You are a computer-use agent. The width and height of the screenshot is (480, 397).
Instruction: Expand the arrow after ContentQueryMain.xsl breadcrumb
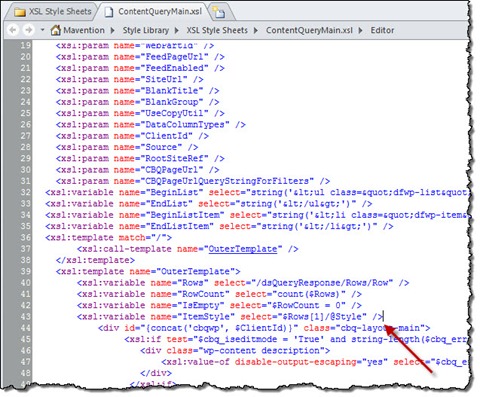tap(360, 30)
